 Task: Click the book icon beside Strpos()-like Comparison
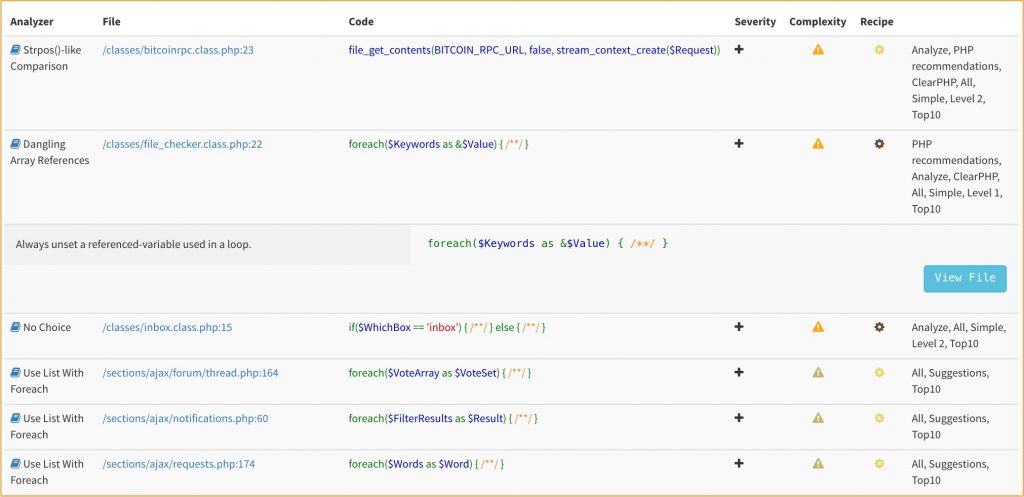[x=16, y=50]
